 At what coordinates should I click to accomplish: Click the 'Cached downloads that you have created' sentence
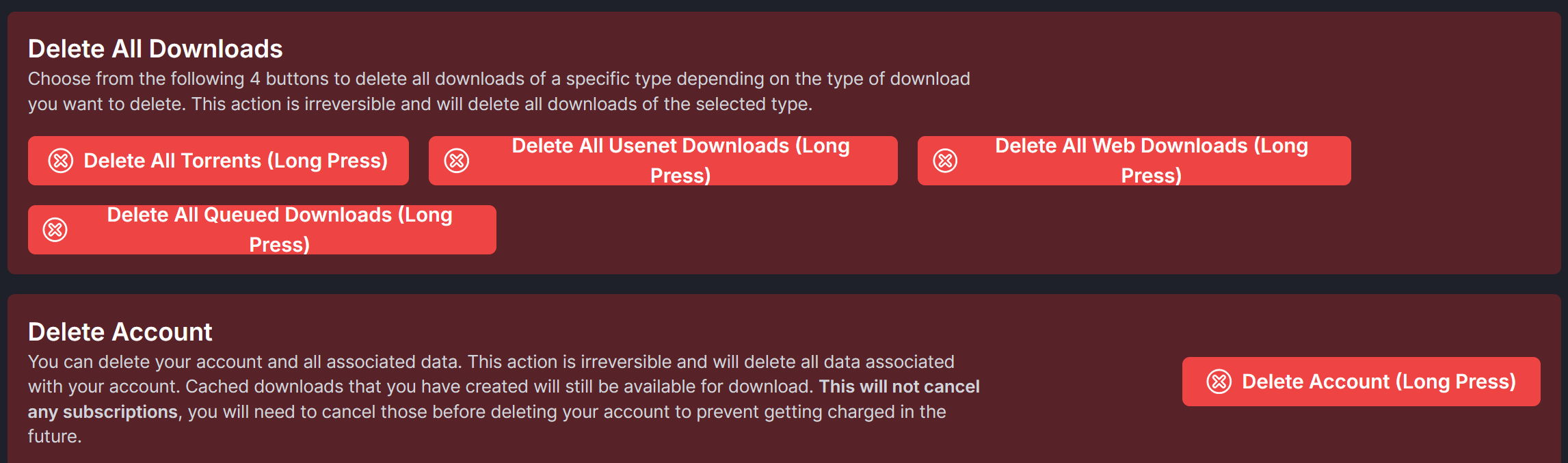click(x=499, y=387)
